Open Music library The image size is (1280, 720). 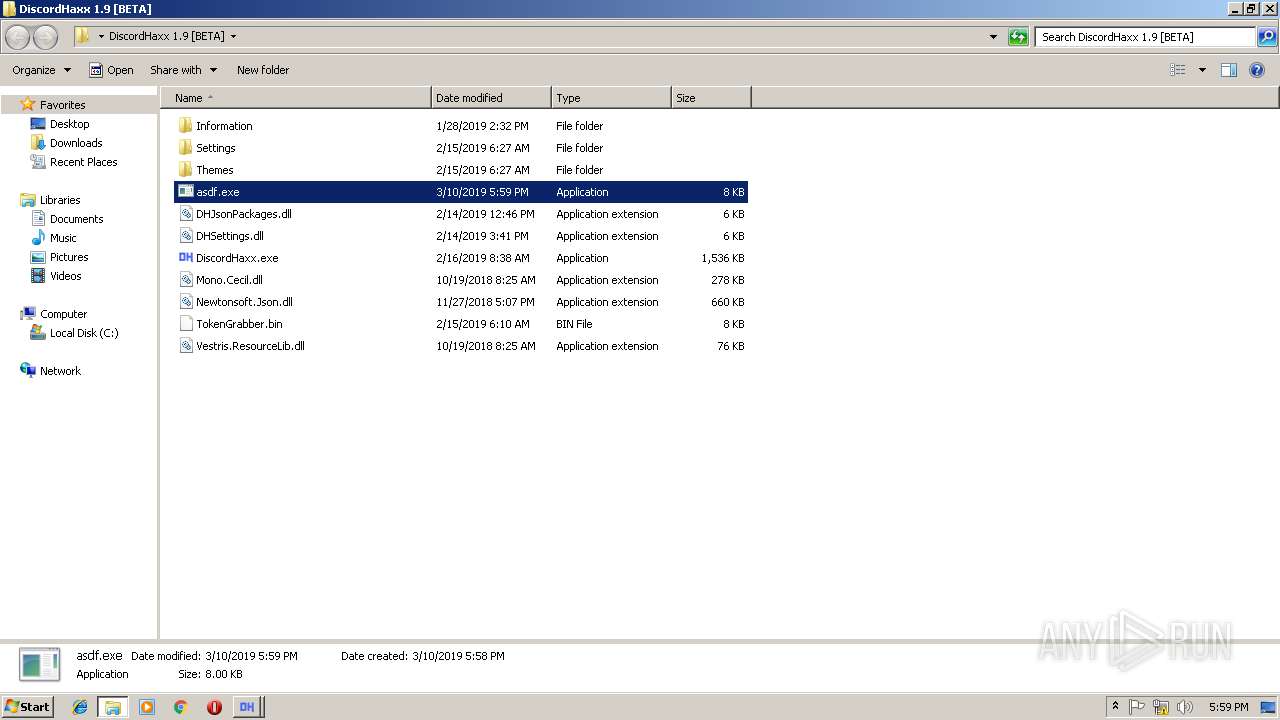[x=63, y=238]
